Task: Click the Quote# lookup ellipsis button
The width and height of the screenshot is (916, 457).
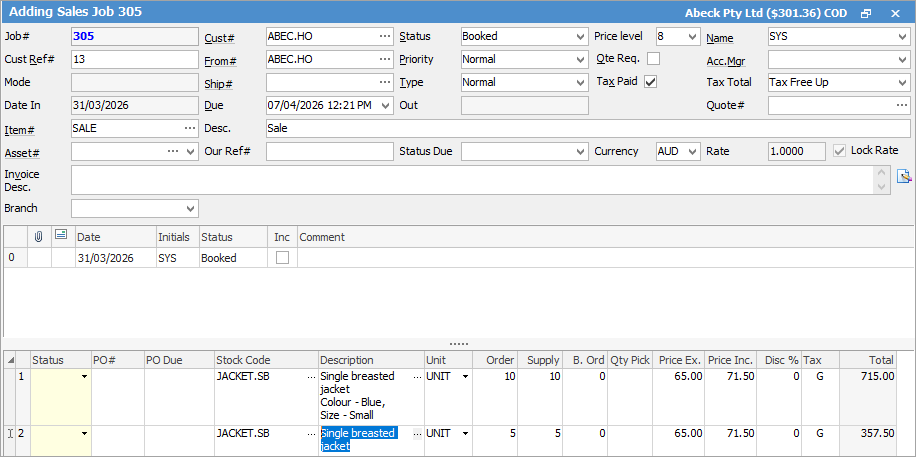Action: [x=901, y=105]
